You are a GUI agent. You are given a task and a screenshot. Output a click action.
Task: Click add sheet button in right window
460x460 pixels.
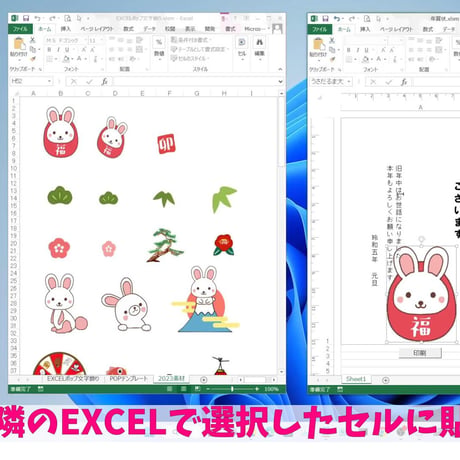(x=386, y=380)
